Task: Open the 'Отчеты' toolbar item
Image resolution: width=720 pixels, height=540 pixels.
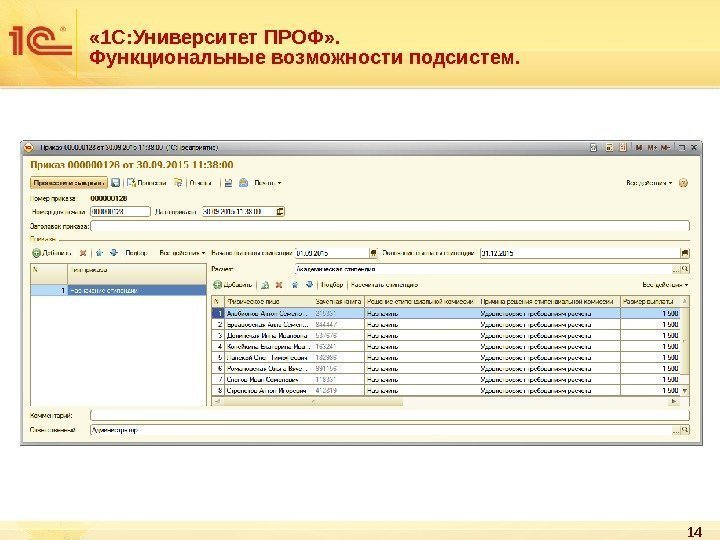Action: pos(201,183)
